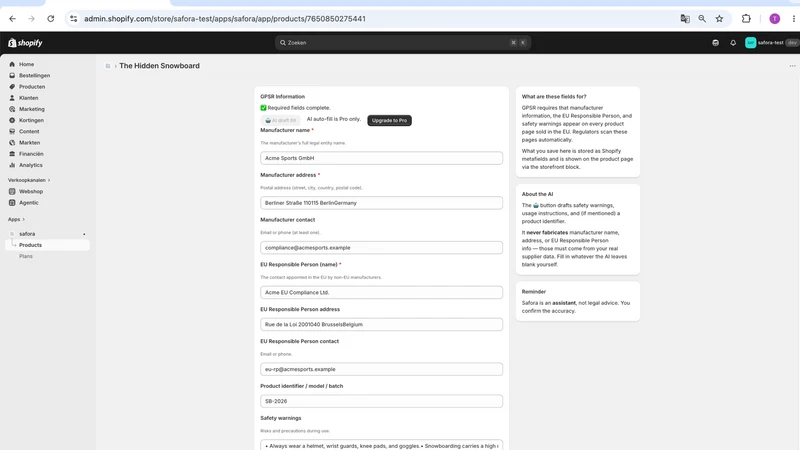800x450 pixels.
Task: Click the Manufacturer address field
Action: point(381,203)
